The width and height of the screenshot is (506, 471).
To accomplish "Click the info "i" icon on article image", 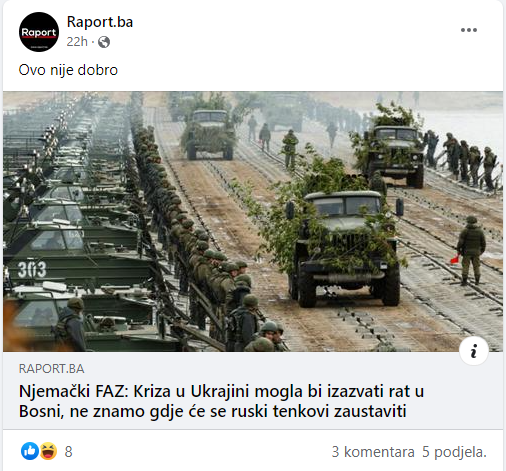I will [474, 351].
